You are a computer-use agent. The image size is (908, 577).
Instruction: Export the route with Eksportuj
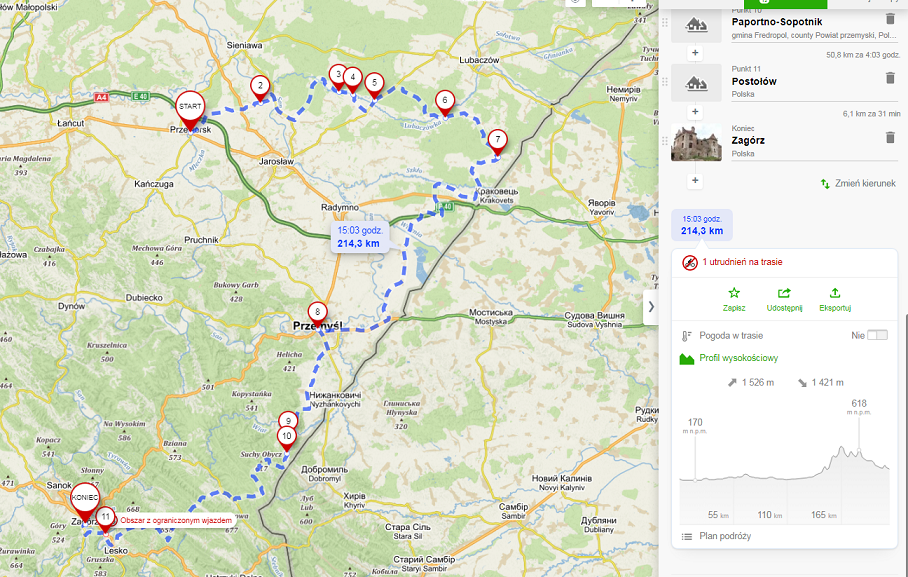tap(834, 299)
